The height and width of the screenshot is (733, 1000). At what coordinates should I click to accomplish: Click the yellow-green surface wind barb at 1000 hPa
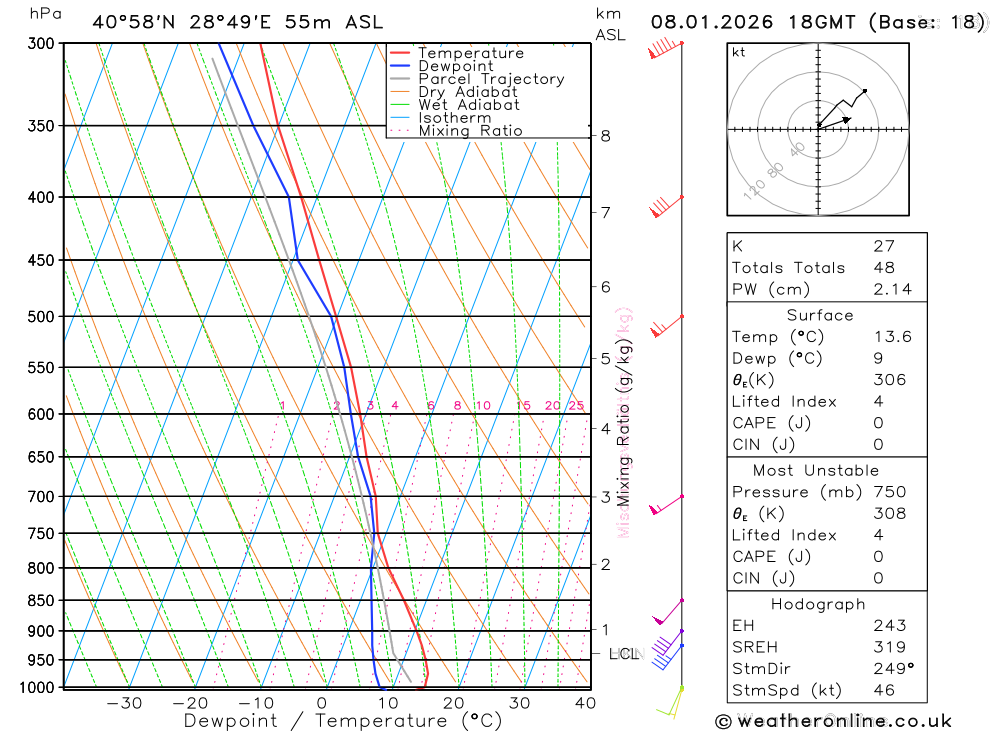click(x=670, y=702)
